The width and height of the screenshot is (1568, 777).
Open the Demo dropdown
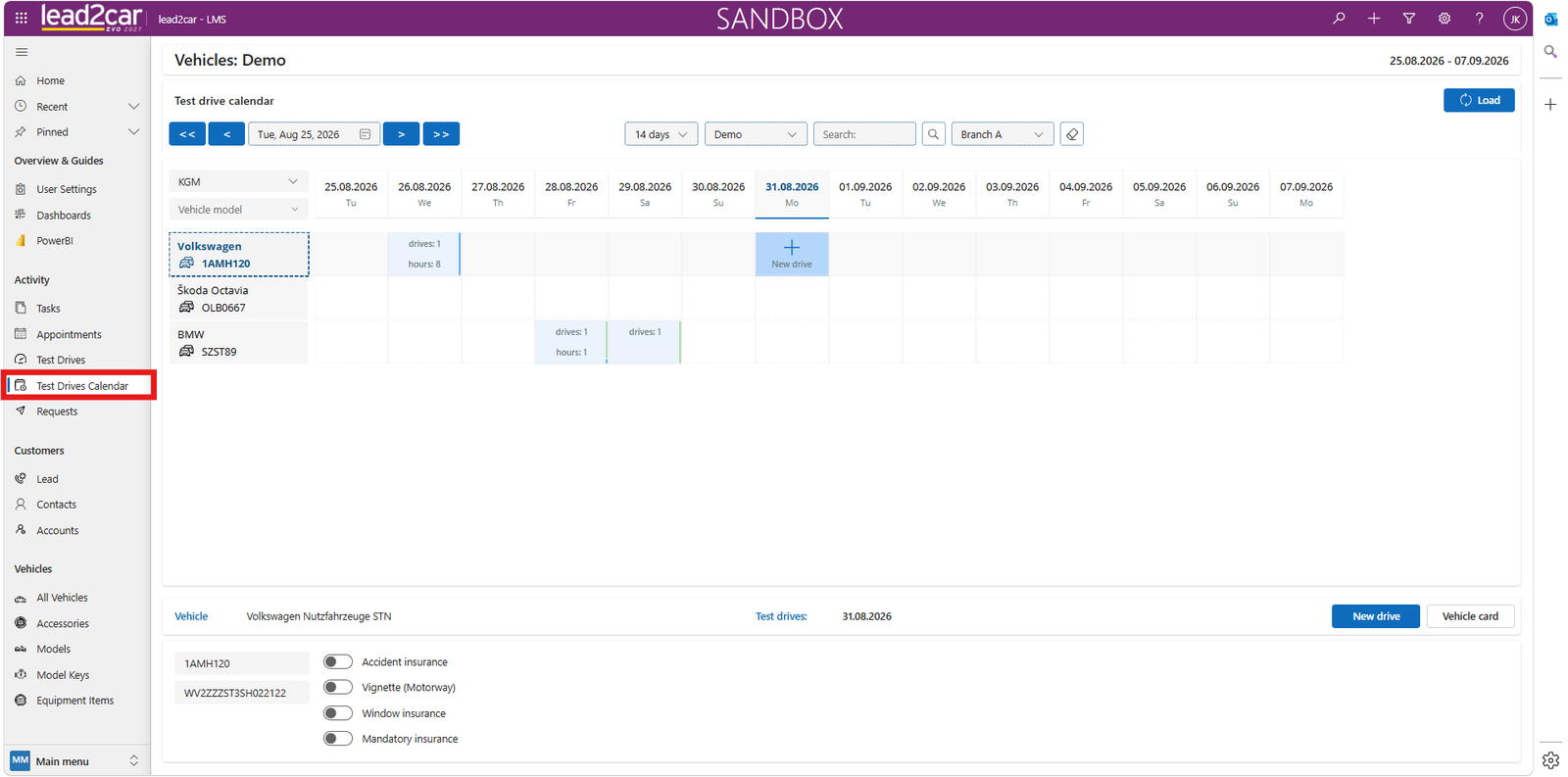tap(756, 134)
